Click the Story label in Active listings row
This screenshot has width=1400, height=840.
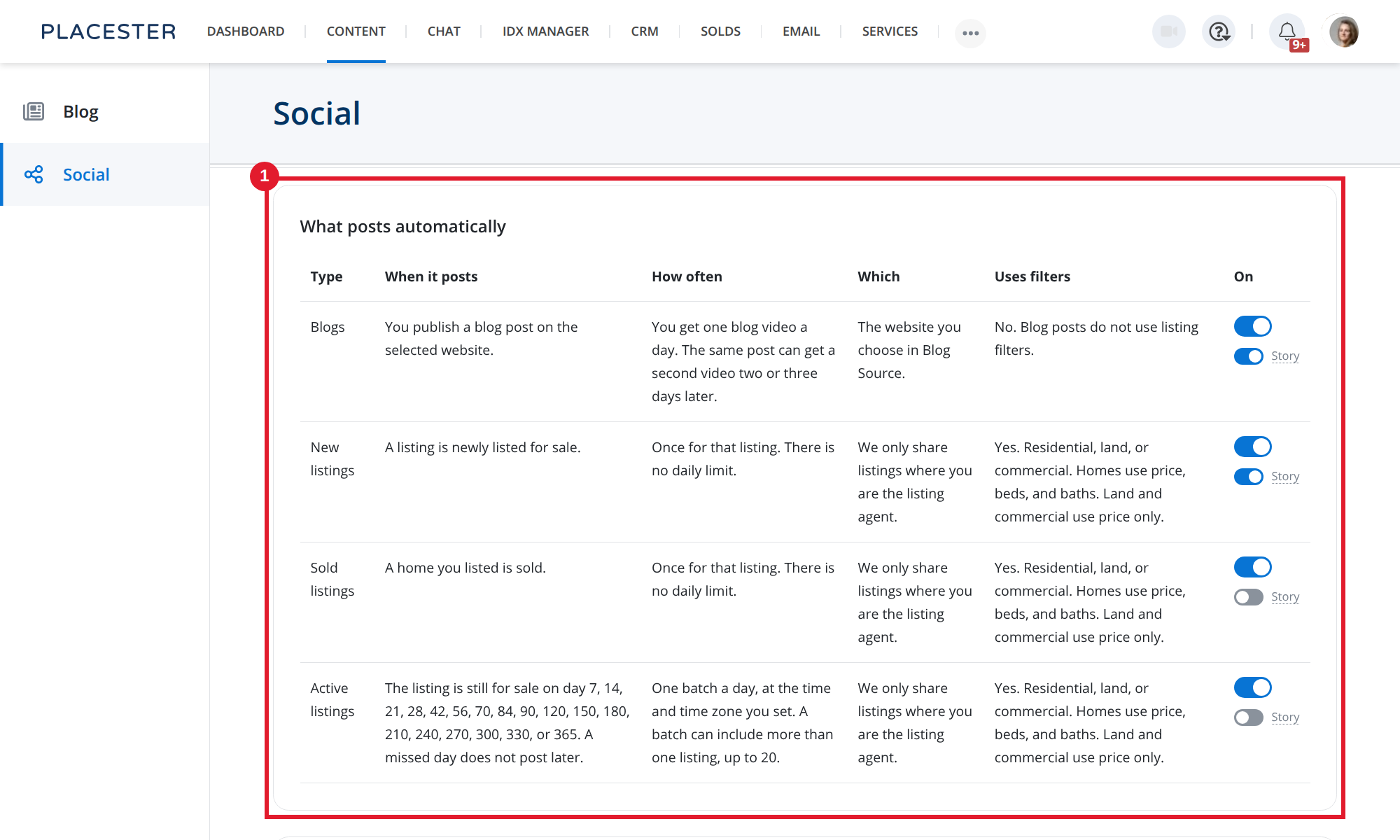point(1285,717)
